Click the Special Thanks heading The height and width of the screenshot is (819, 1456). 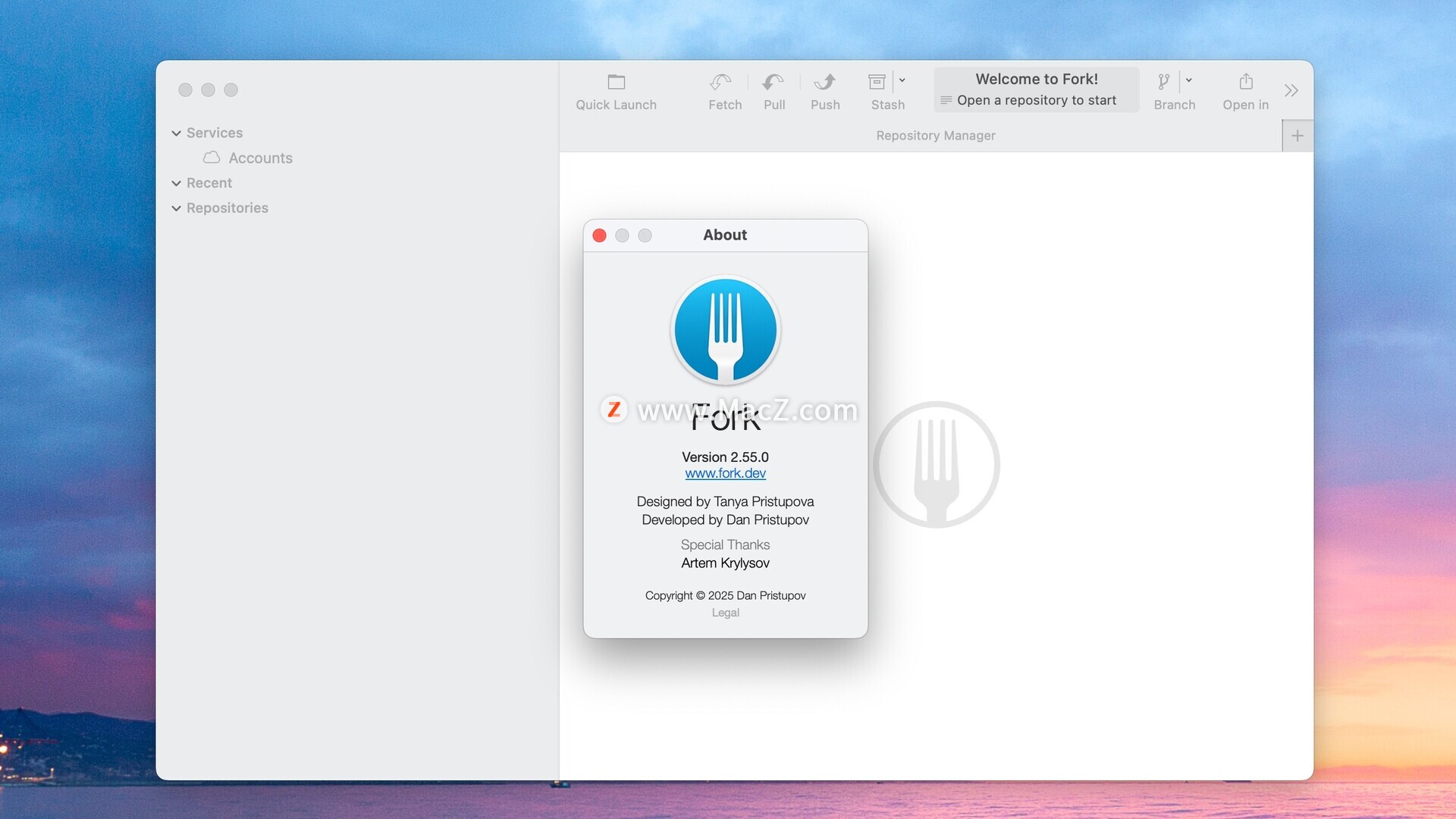click(725, 545)
